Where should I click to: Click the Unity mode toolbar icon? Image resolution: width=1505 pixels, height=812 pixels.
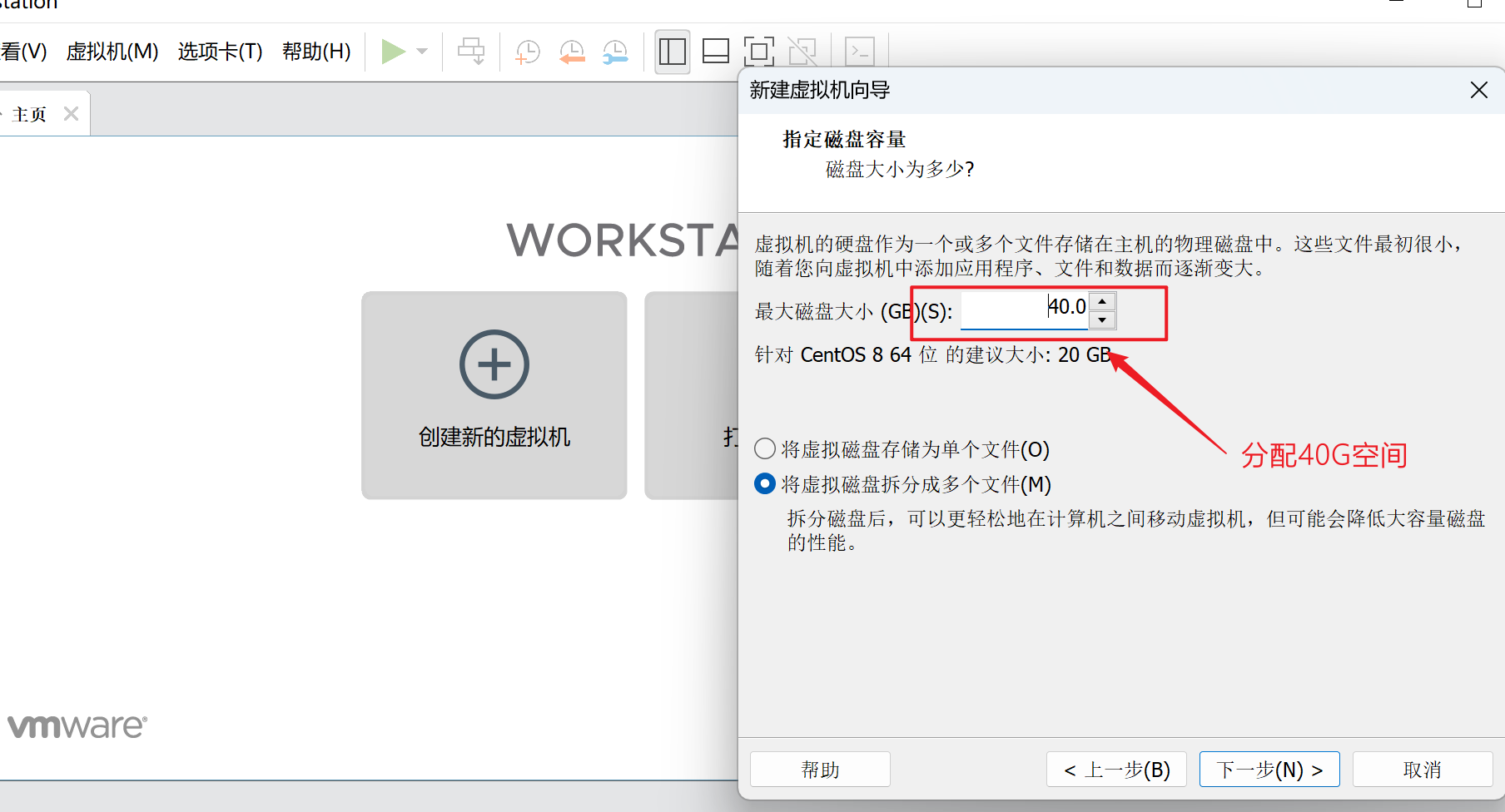point(802,52)
